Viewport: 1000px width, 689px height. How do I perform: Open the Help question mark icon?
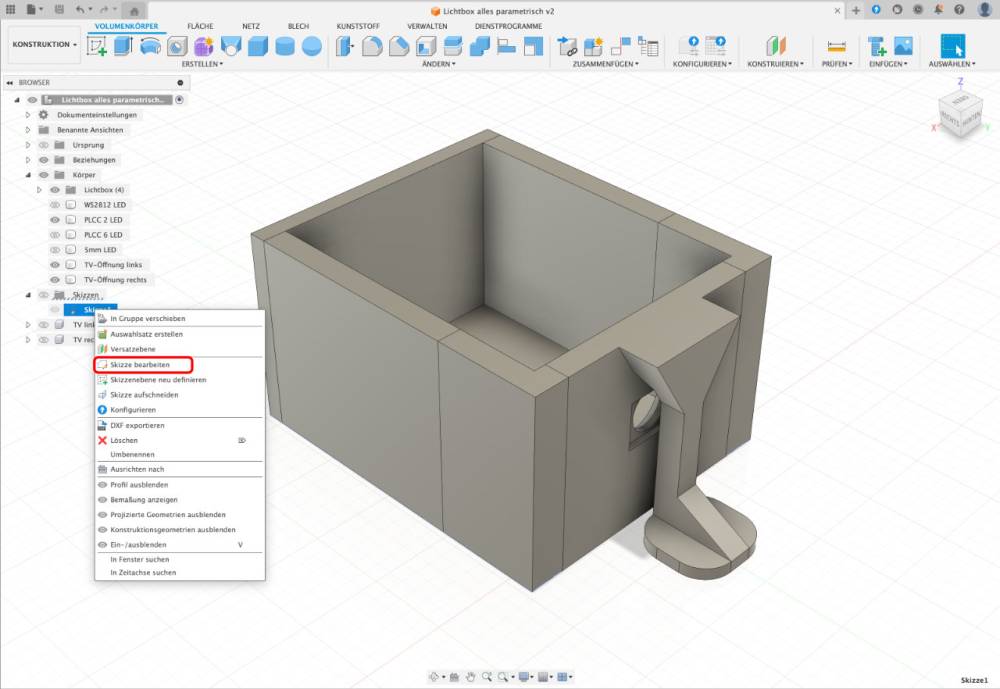click(959, 10)
